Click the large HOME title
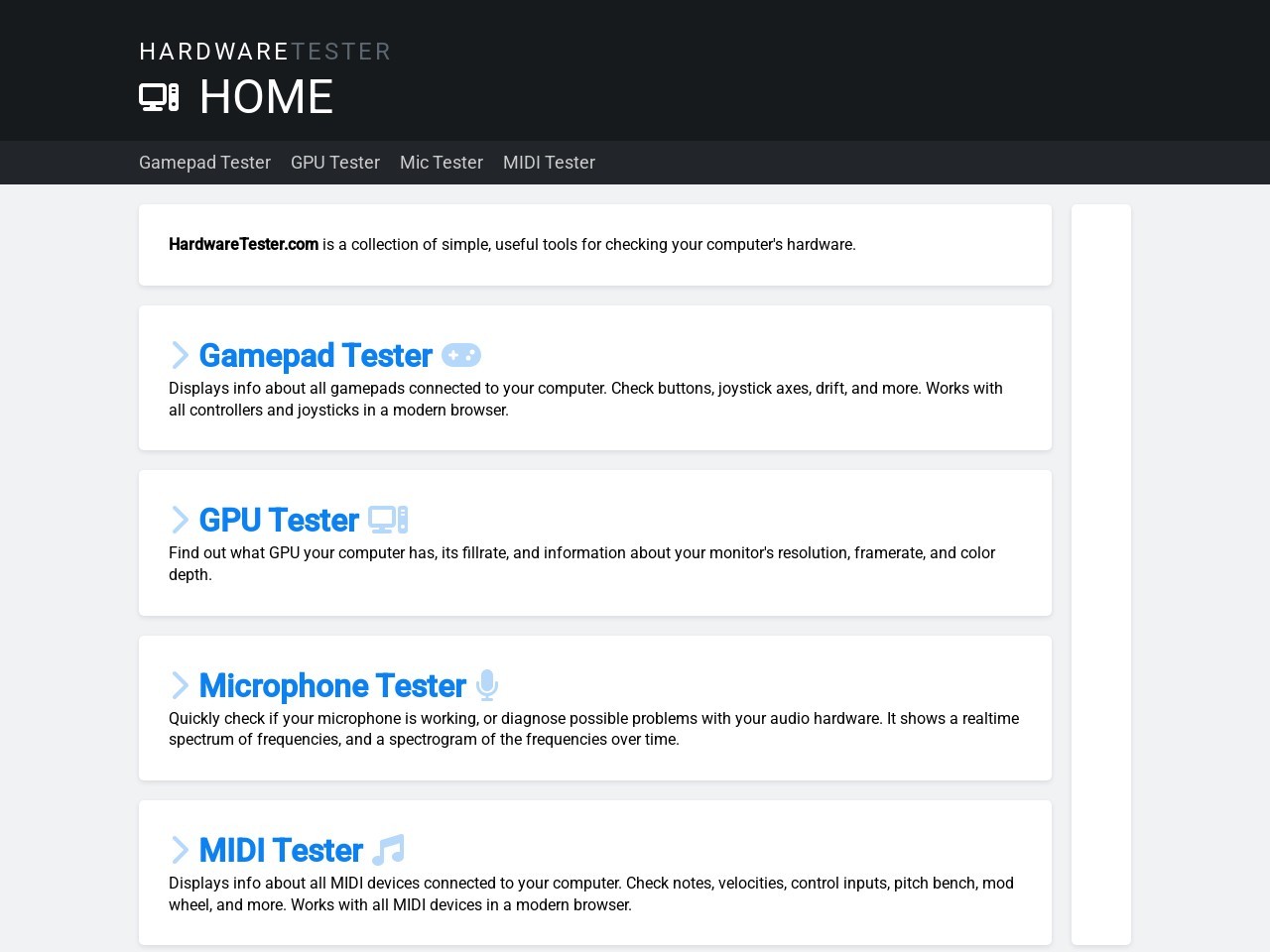Screen dimensions: 1270x952 coord(266,97)
